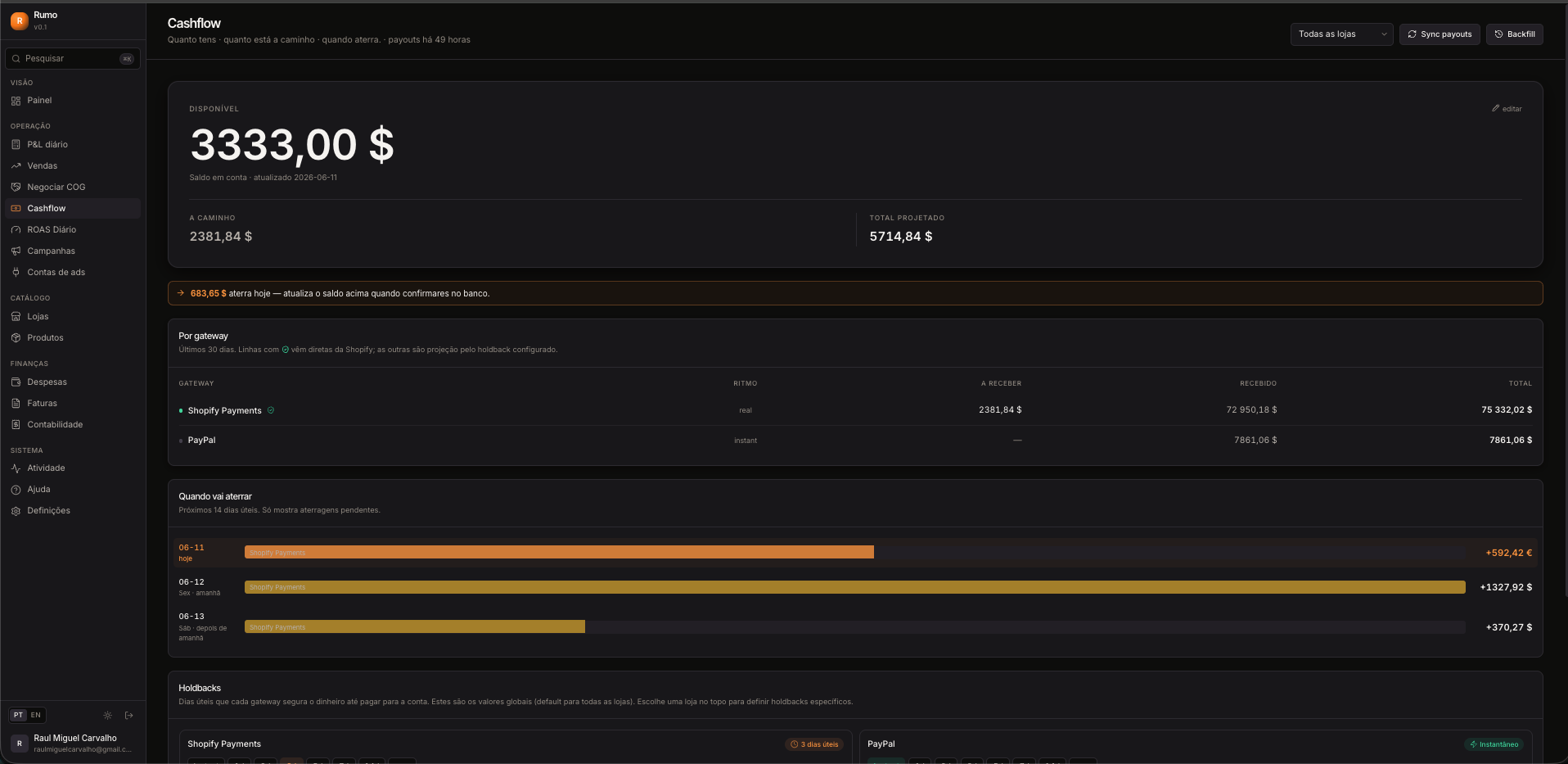Click the verified check beside Shopify Payments
This screenshot has width=1568, height=764.
(x=271, y=410)
